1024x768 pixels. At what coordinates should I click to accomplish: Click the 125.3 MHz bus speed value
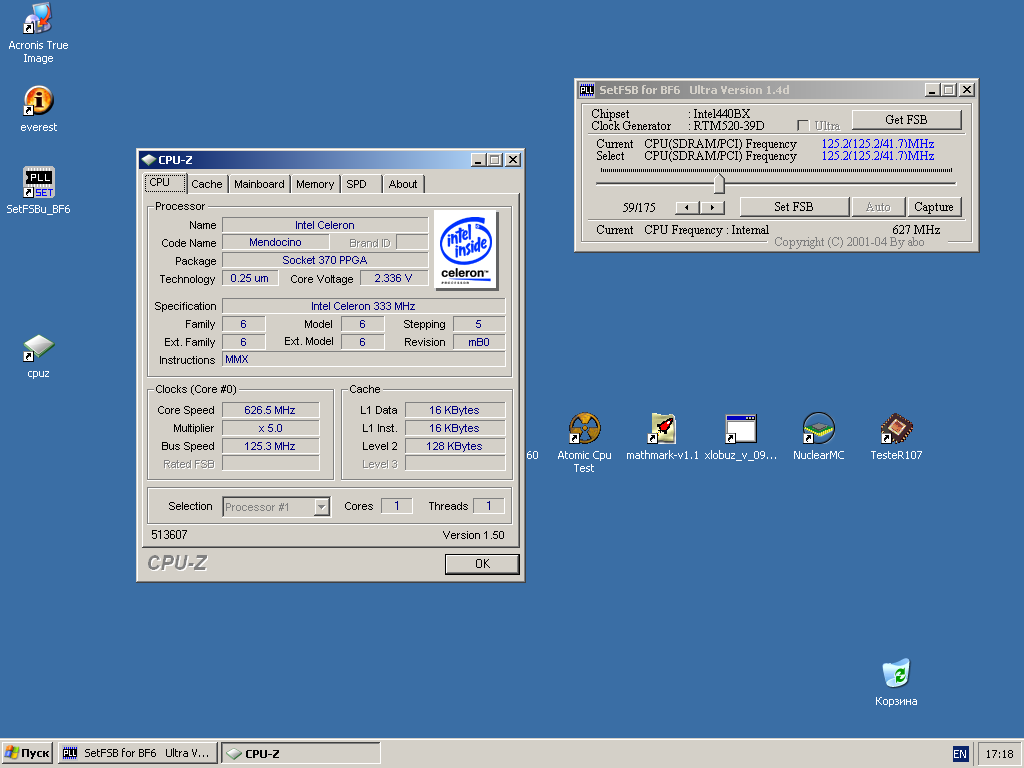click(270, 446)
